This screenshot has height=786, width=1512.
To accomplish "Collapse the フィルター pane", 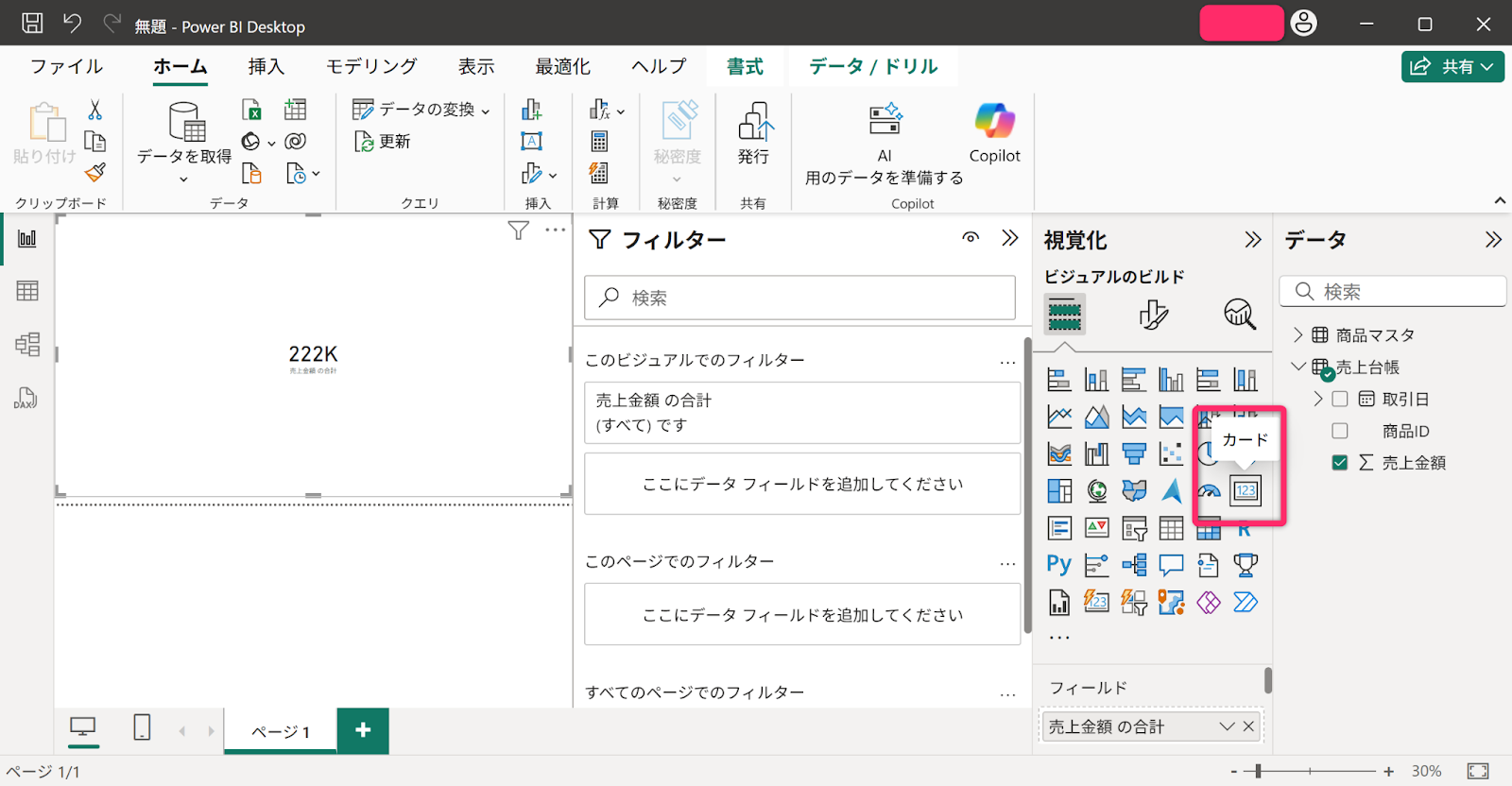I will coord(1010,238).
